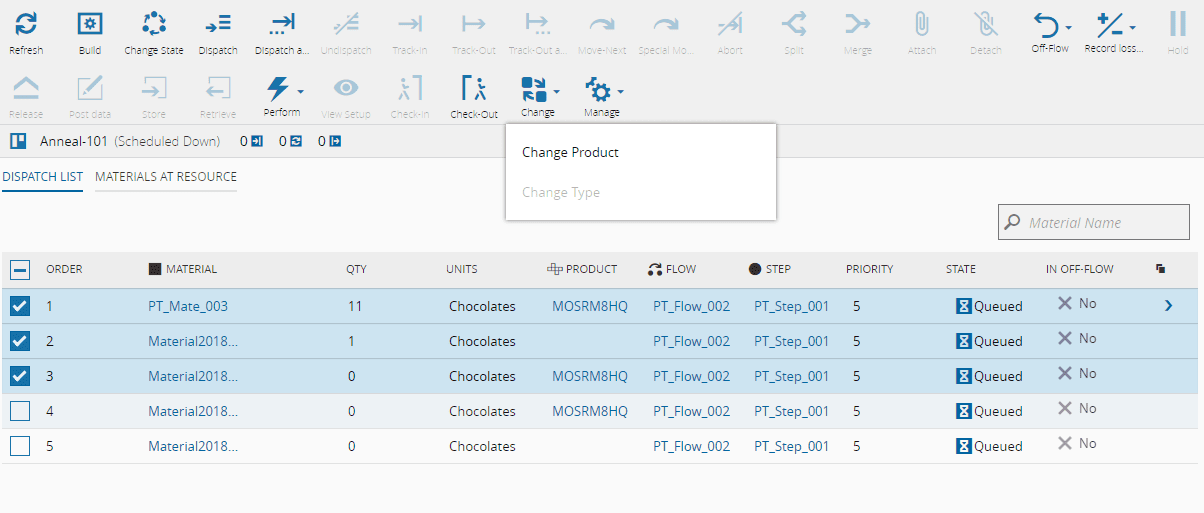1204x513 pixels.
Task: Click the column chooser icon in table header
Action: pyautogui.click(x=1160, y=269)
